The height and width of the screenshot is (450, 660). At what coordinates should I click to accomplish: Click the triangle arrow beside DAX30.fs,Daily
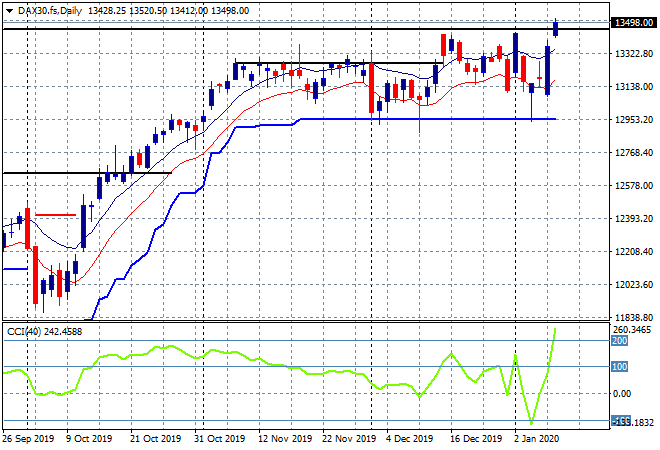point(9,11)
